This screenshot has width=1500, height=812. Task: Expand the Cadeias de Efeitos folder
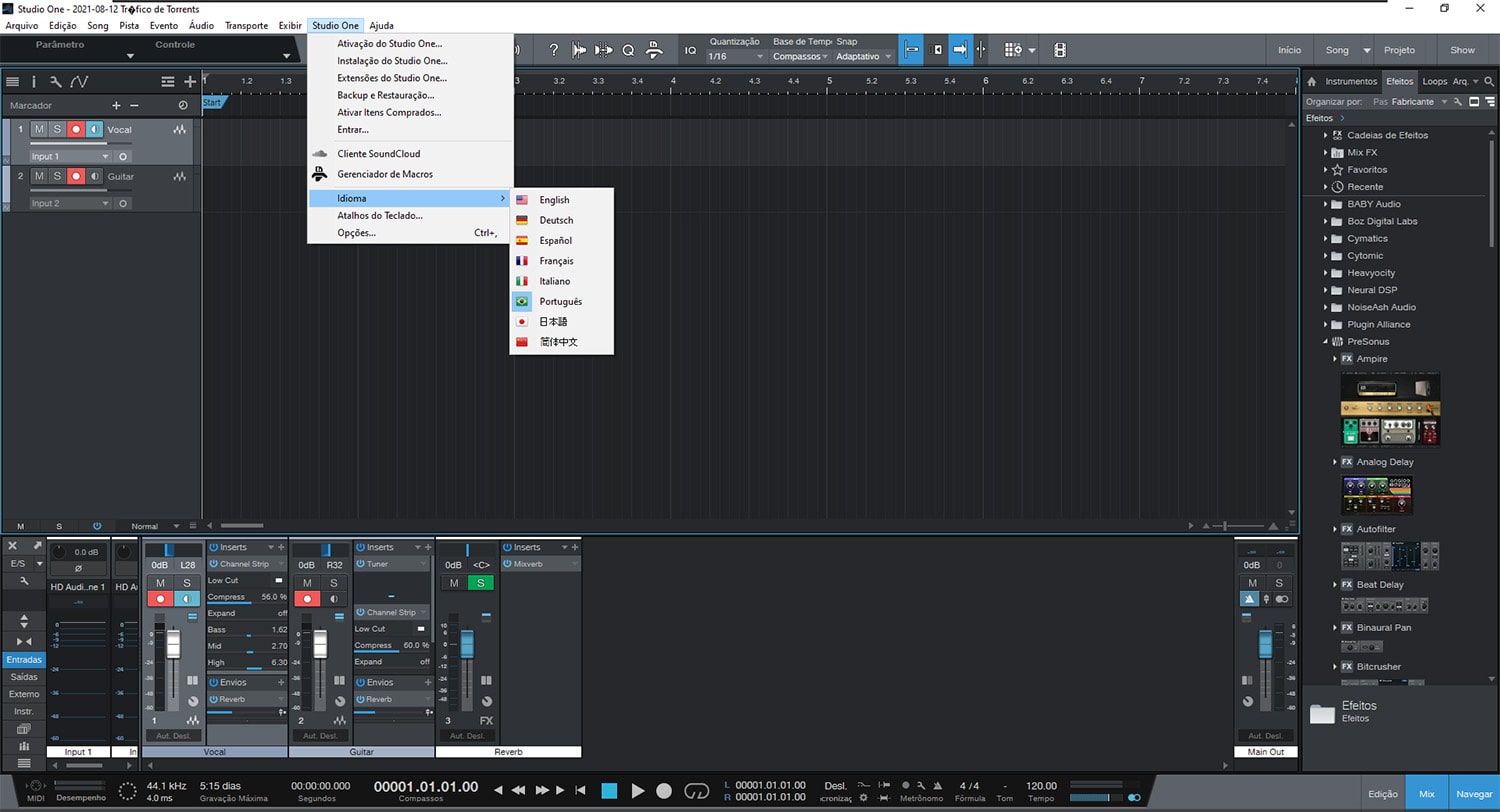[1326, 135]
